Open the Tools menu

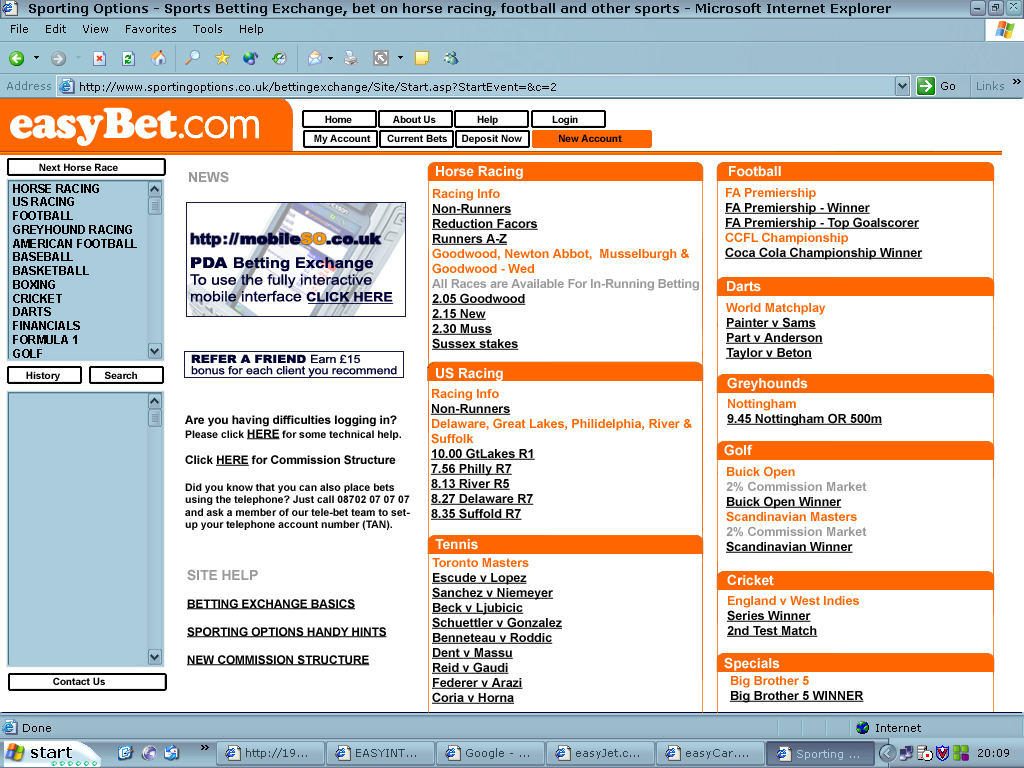[x=208, y=29]
